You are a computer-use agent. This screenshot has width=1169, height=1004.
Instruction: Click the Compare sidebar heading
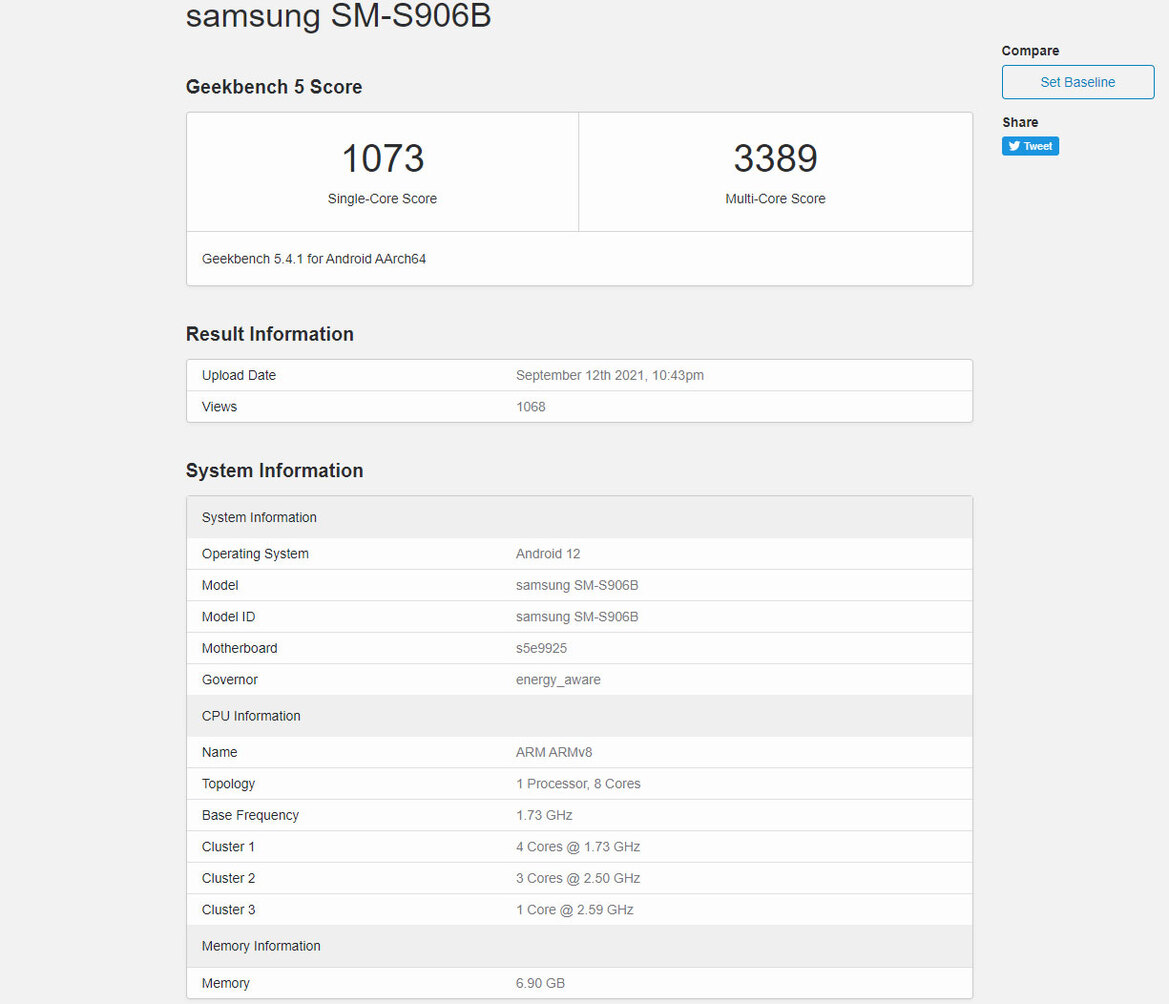[1030, 51]
